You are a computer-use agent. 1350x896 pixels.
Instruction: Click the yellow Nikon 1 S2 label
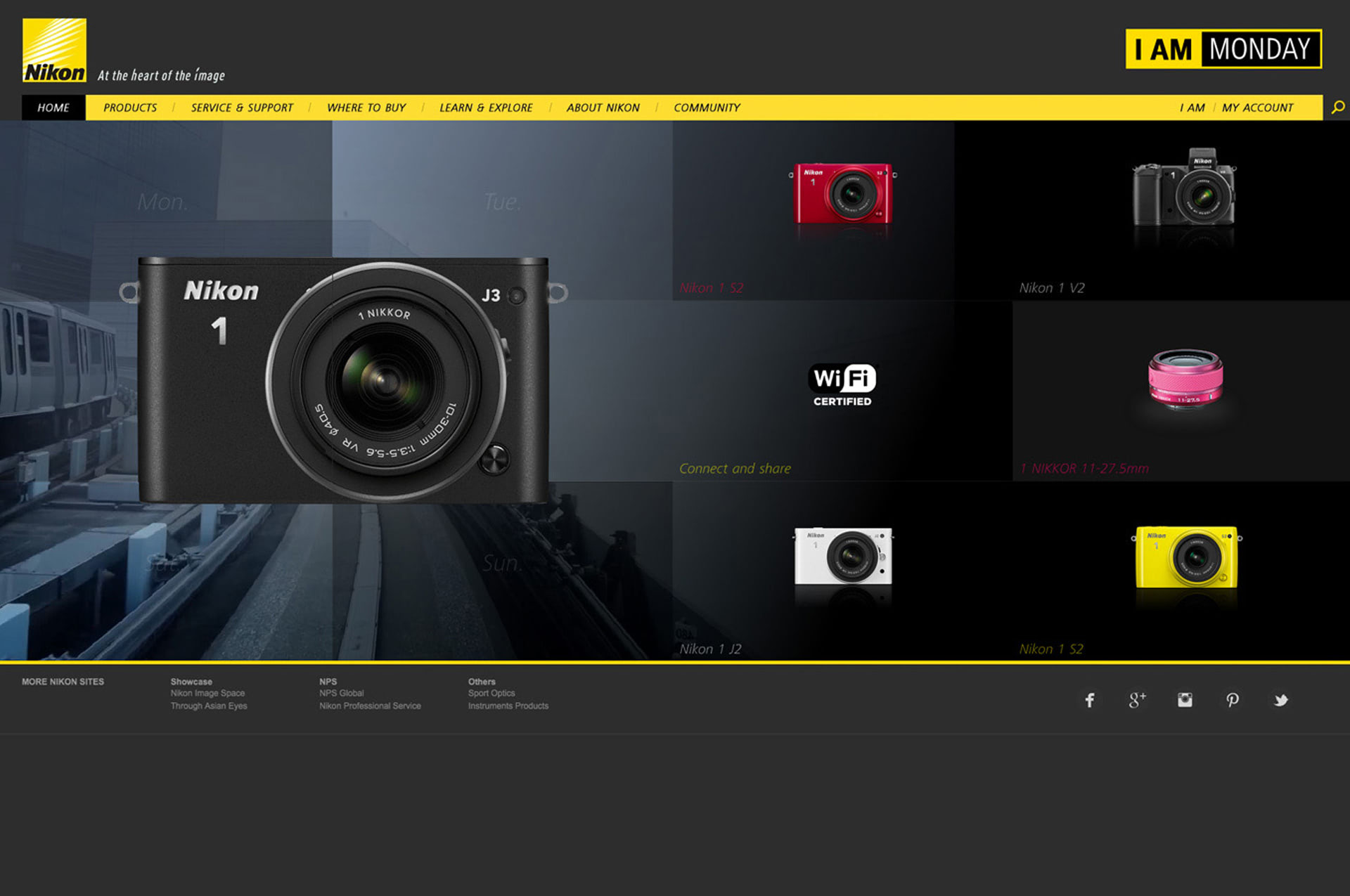[x=1051, y=649]
